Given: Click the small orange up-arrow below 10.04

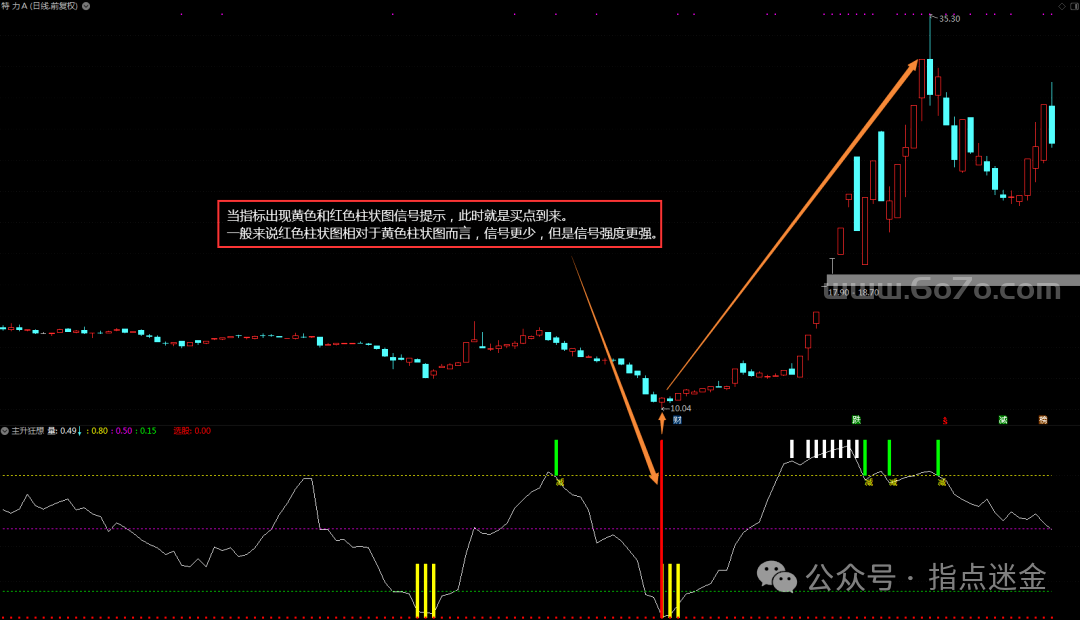Looking at the screenshot, I should (661, 420).
